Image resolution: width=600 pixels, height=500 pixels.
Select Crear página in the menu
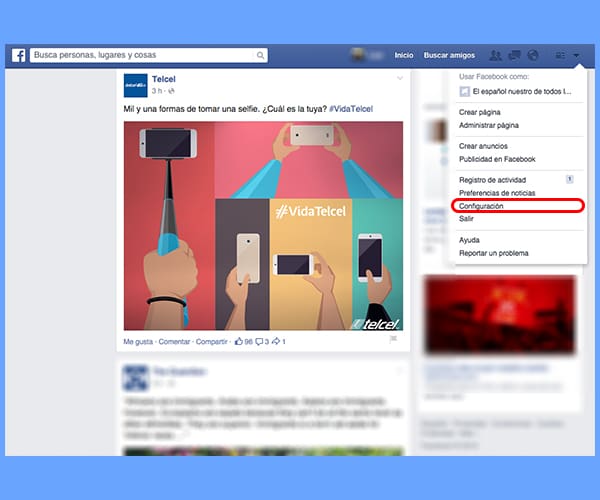(x=479, y=112)
